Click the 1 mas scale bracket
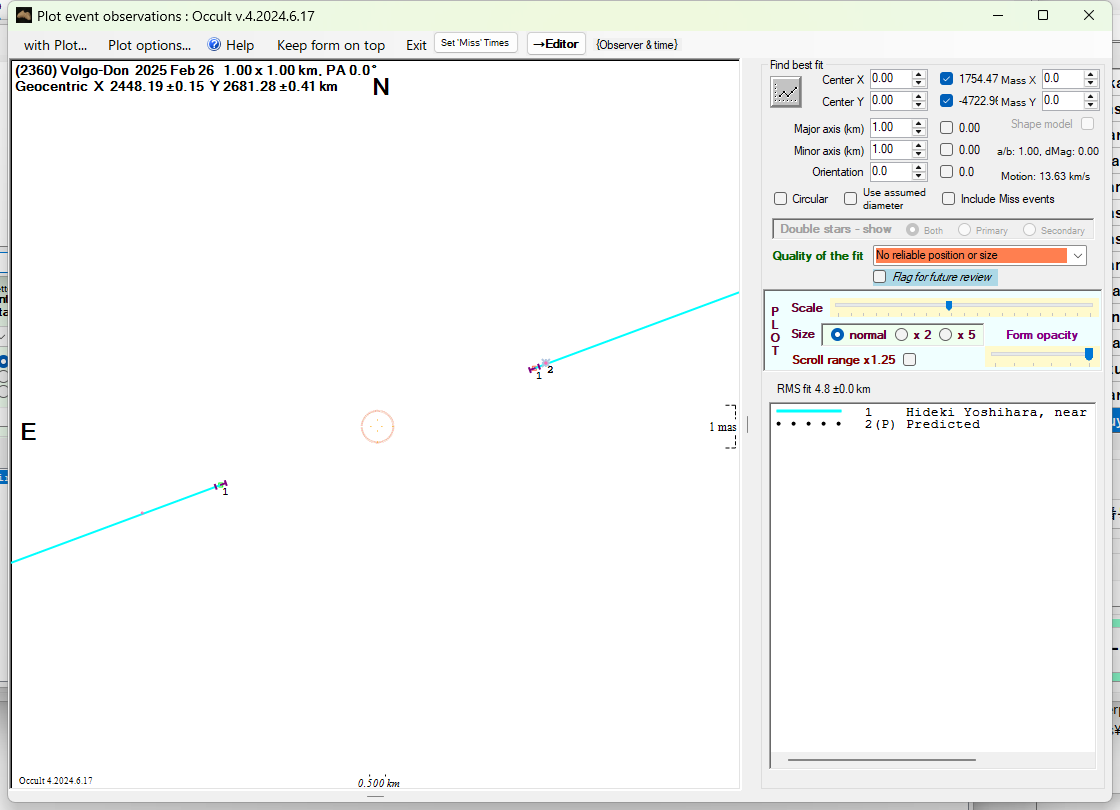Image resolution: width=1120 pixels, height=810 pixels. pos(731,427)
